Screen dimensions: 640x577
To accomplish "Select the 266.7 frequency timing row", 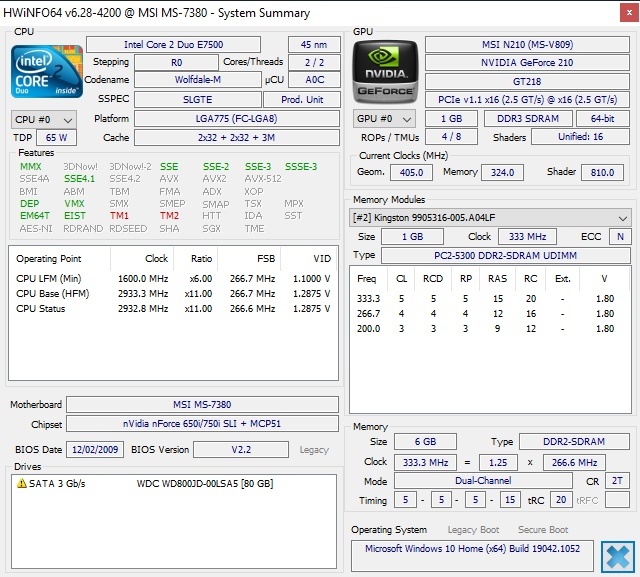I will pyautogui.click(x=490, y=314).
